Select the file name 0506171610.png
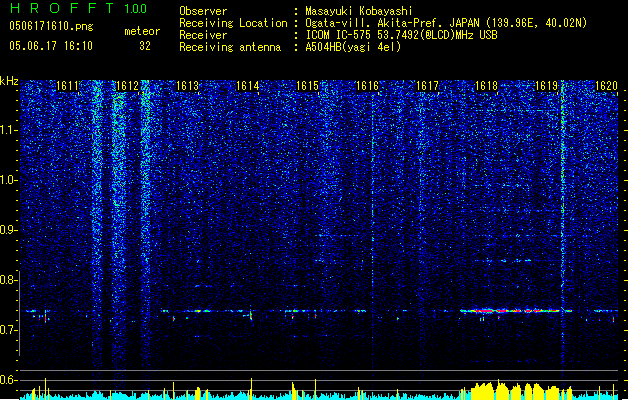 [x=51, y=26]
